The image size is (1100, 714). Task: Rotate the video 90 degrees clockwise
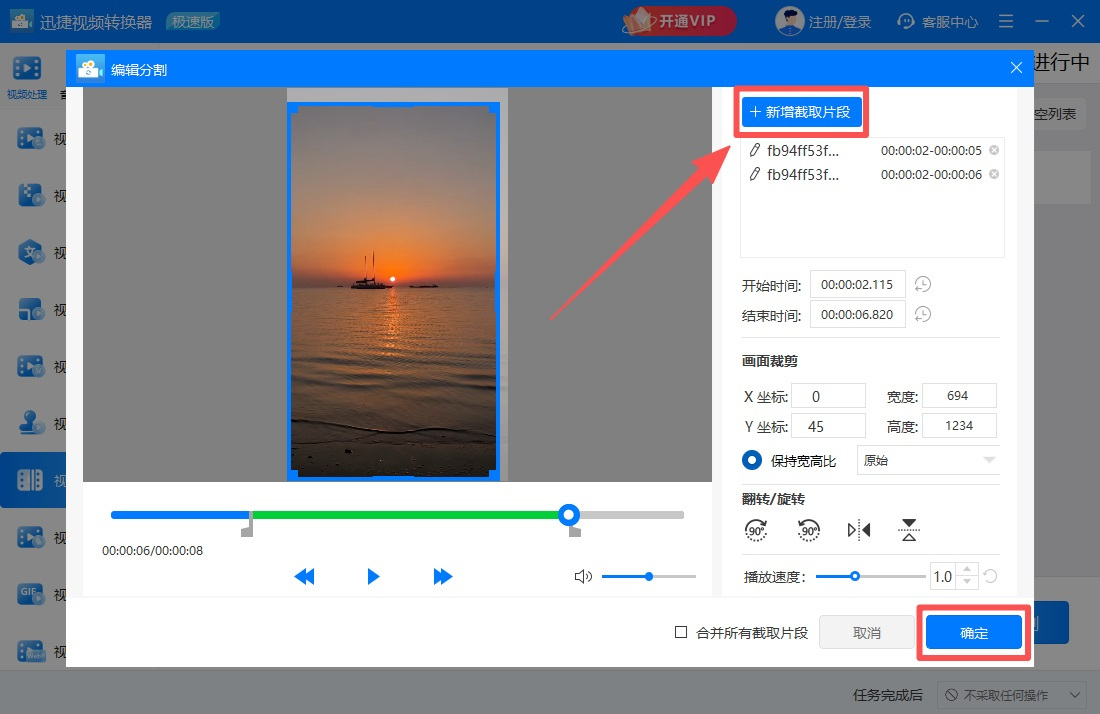pos(756,530)
